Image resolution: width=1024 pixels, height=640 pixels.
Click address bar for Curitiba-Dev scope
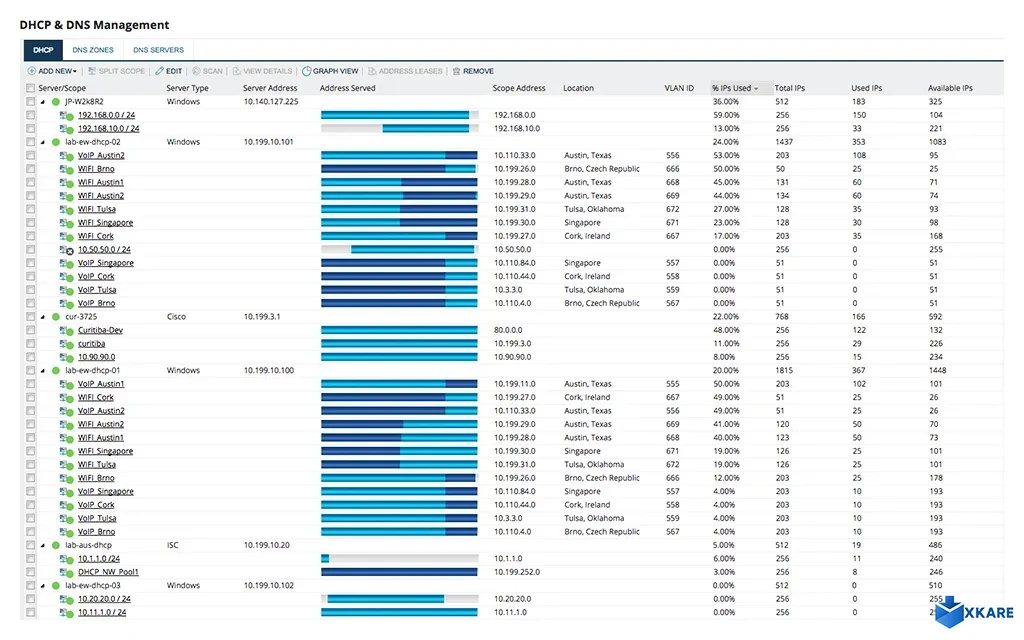tap(400, 330)
